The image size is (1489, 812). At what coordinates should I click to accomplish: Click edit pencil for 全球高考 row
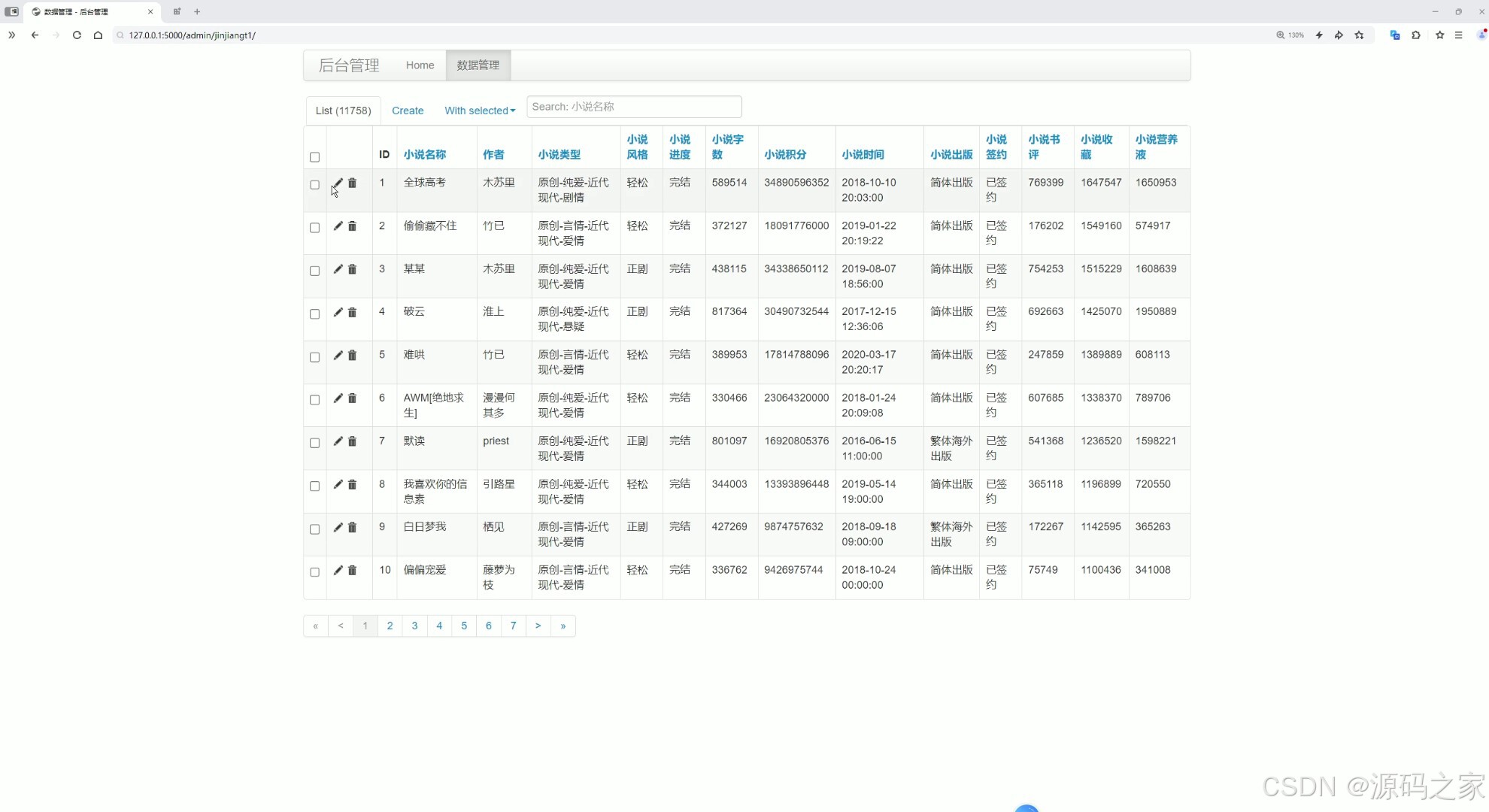click(338, 183)
